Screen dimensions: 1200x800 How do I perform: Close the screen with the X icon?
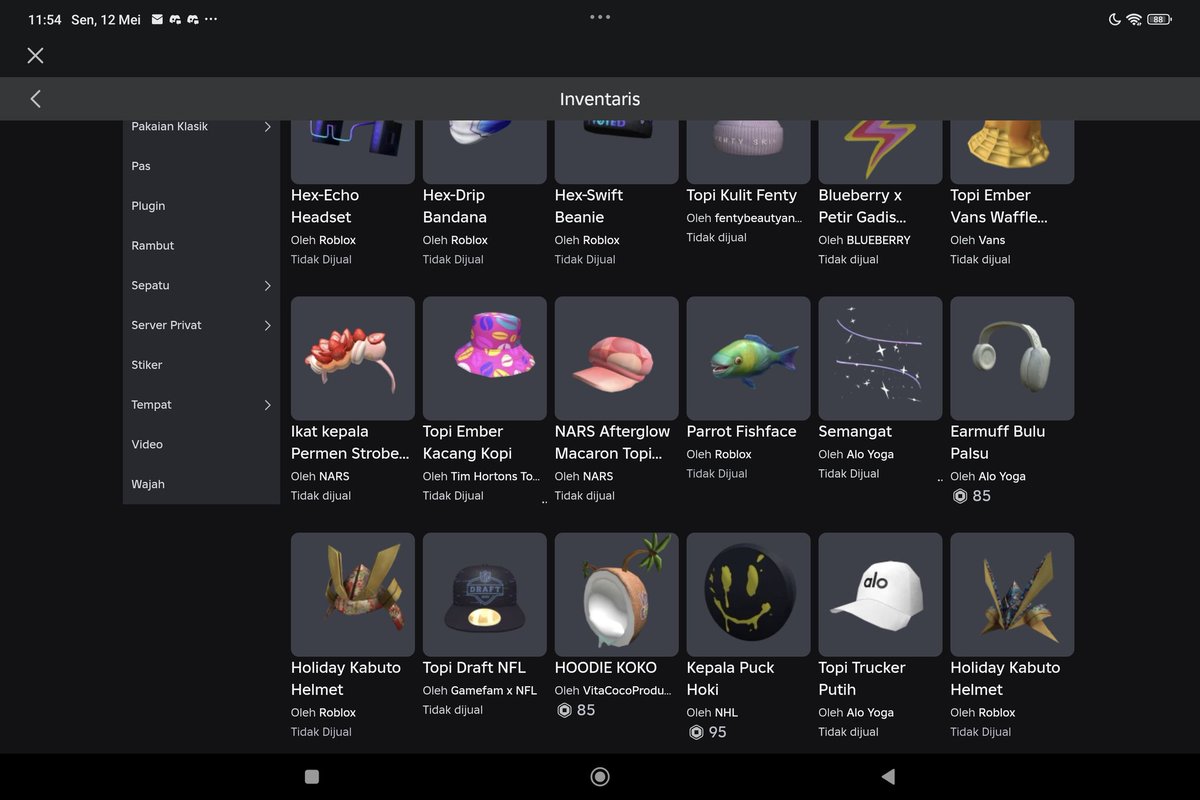pyautogui.click(x=35, y=56)
